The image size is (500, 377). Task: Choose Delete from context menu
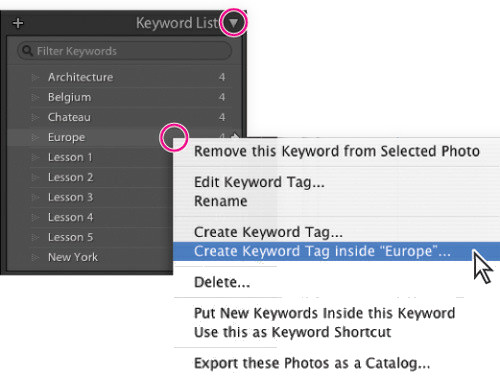click(x=222, y=282)
